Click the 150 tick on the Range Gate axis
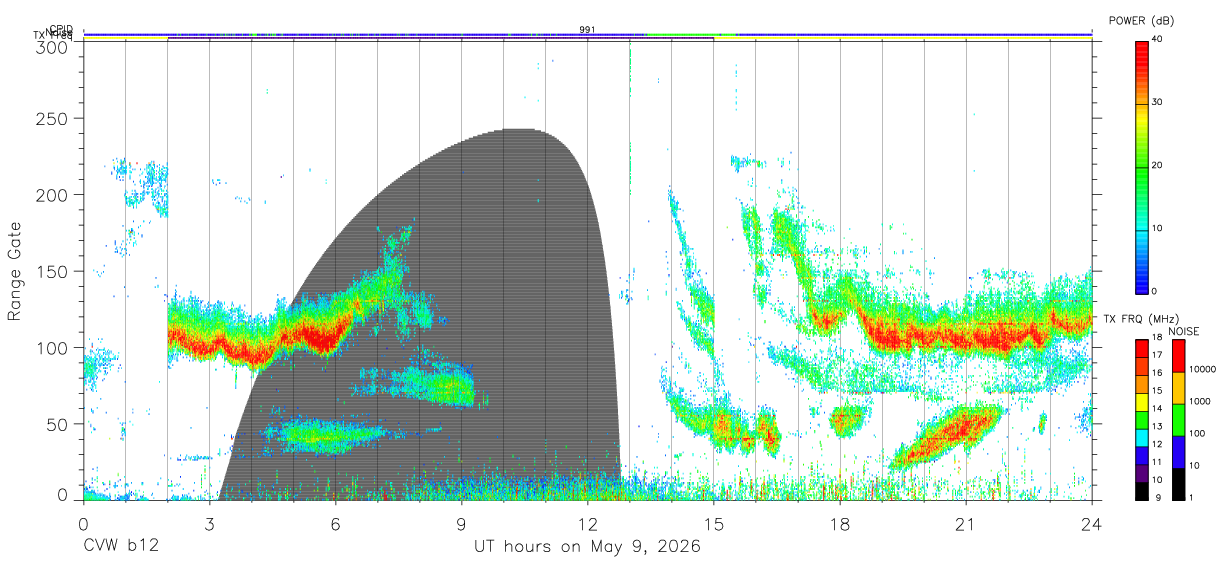Screen dimensions: 1228x567 (52, 271)
